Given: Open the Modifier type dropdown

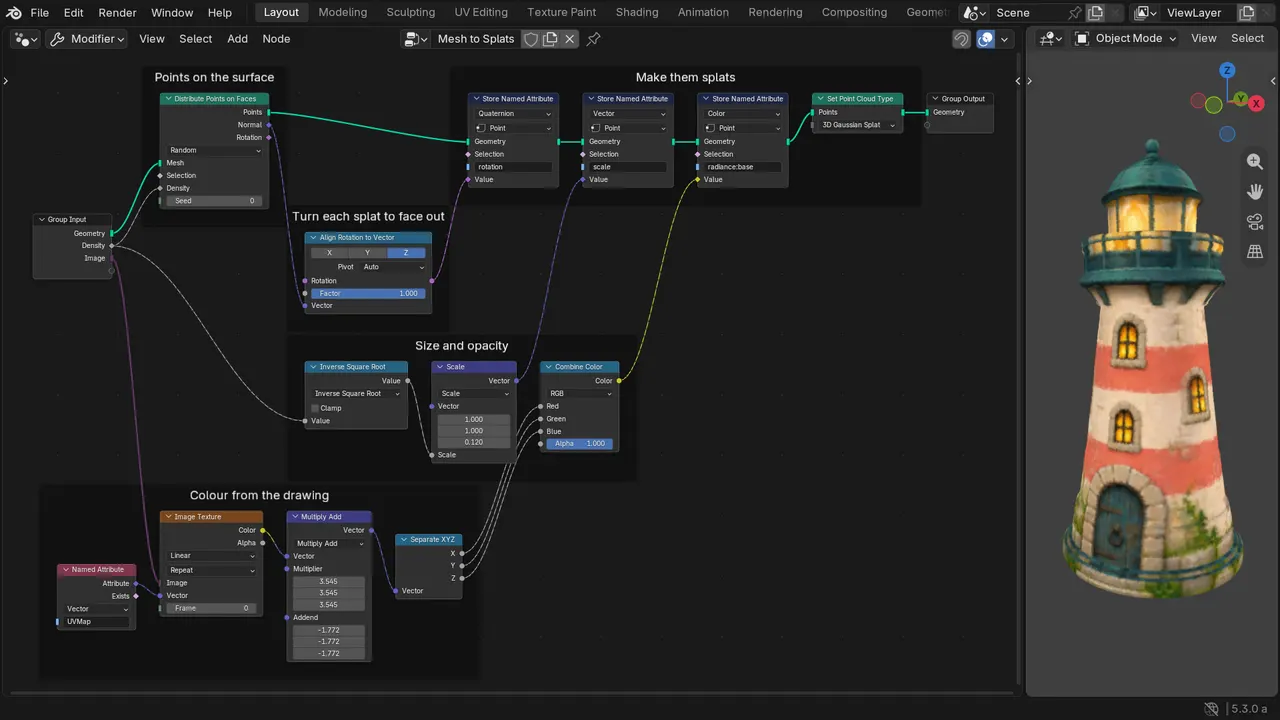Looking at the screenshot, I should [87, 38].
